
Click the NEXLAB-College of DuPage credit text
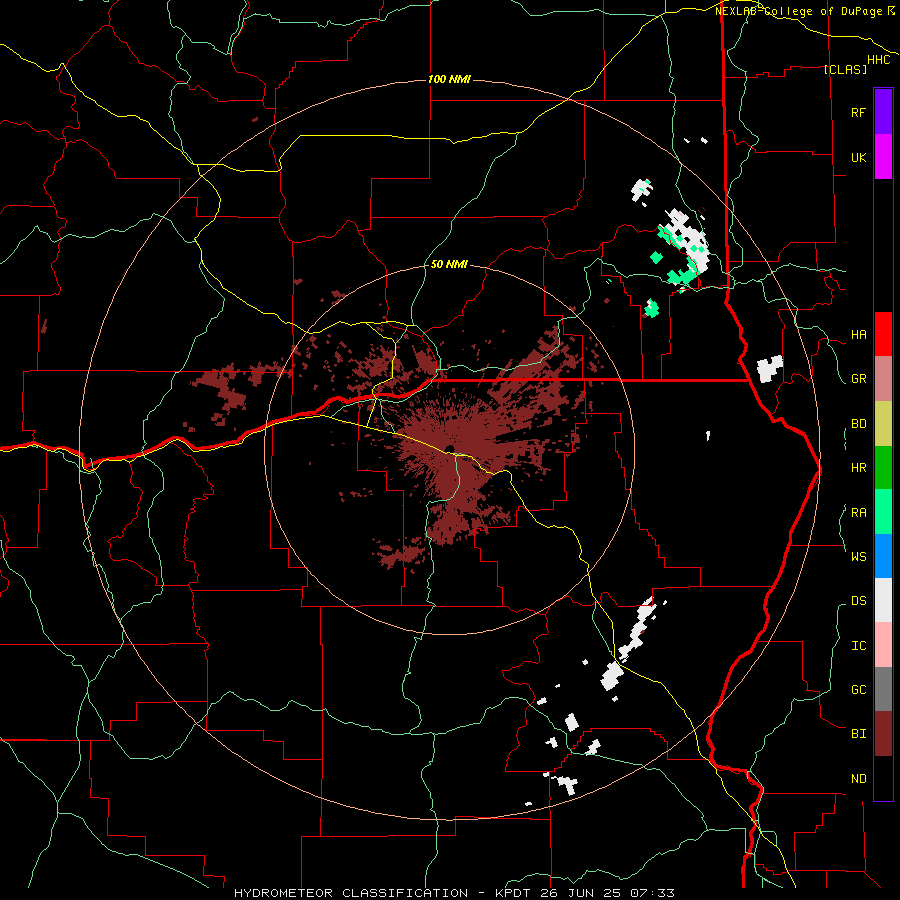801,11
